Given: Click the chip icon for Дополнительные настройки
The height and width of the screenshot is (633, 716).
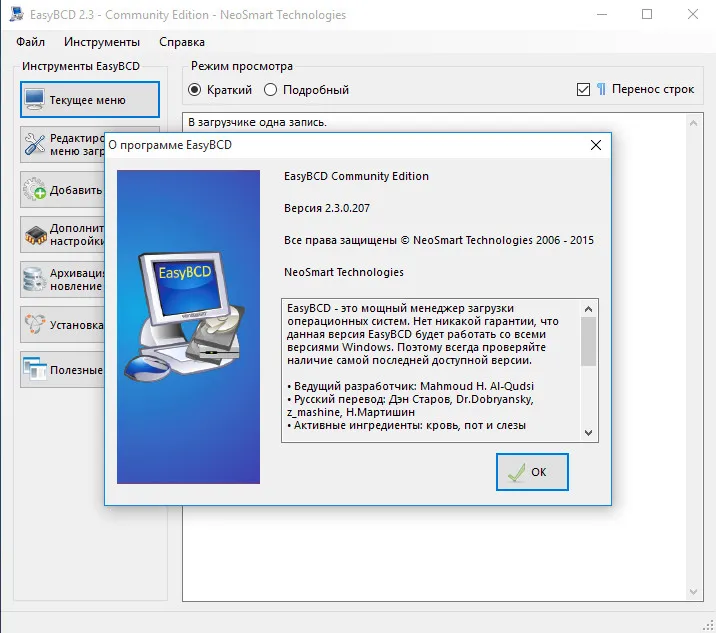Looking at the screenshot, I should [36, 235].
